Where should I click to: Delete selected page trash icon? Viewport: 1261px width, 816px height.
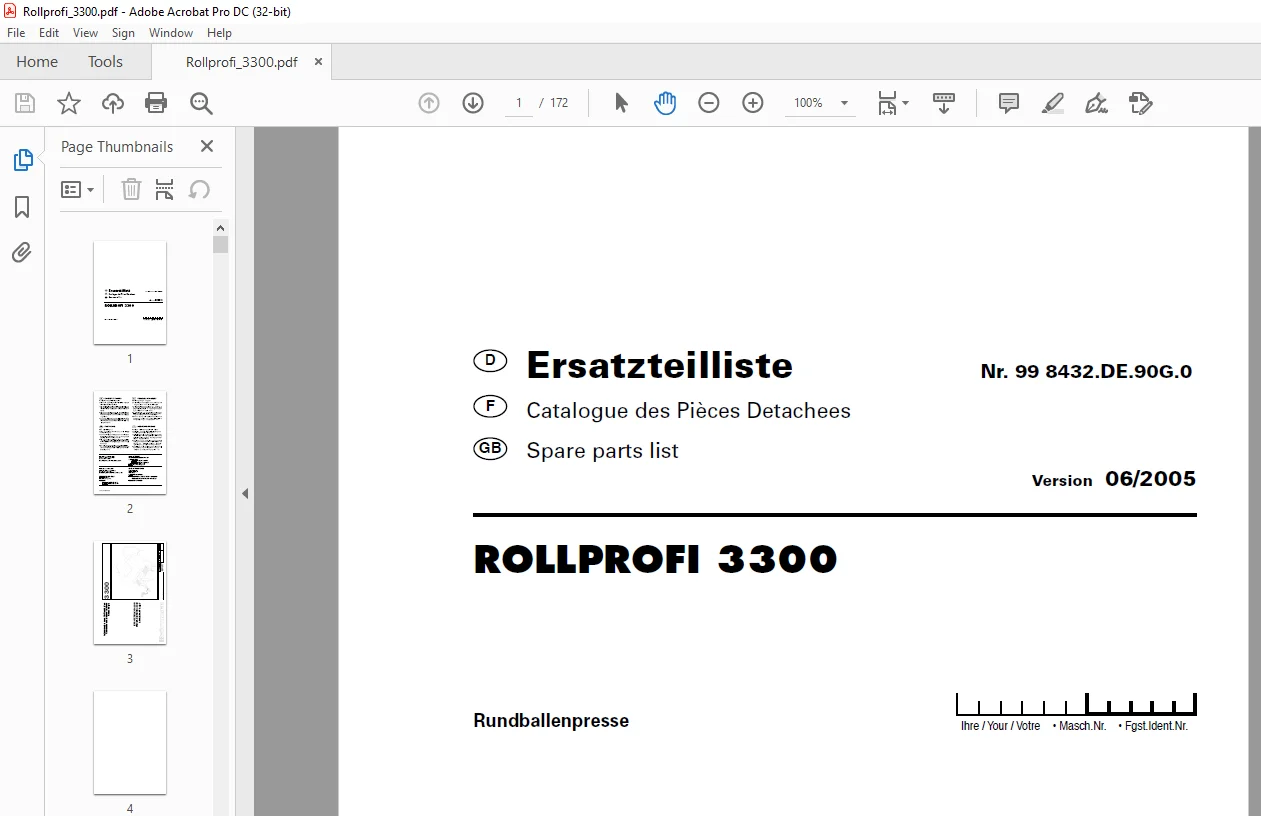point(131,189)
